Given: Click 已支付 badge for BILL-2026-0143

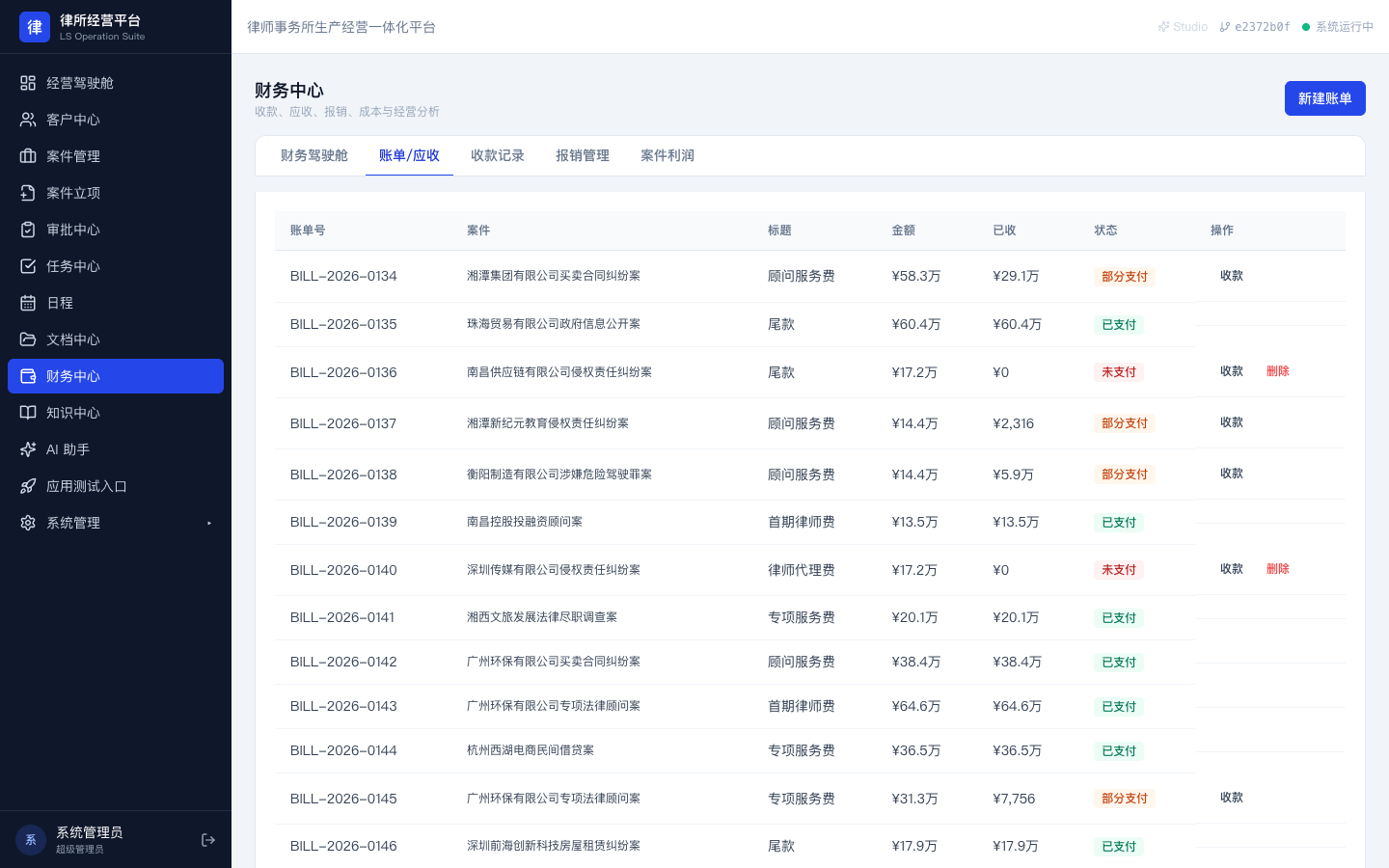Looking at the screenshot, I should [x=1119, y=707].
